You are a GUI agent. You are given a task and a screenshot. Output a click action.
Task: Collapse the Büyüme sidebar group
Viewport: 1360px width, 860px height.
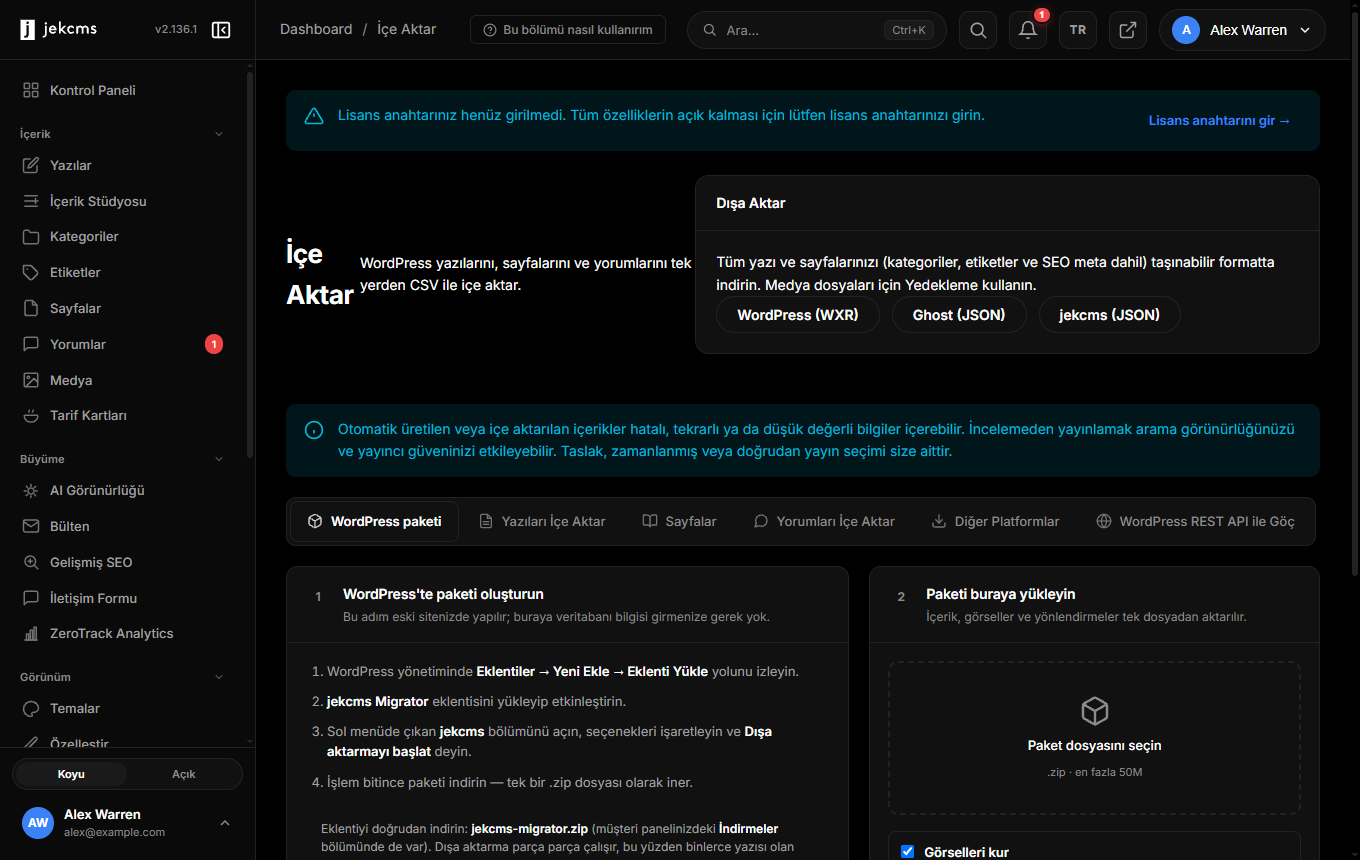pos(220,459)
